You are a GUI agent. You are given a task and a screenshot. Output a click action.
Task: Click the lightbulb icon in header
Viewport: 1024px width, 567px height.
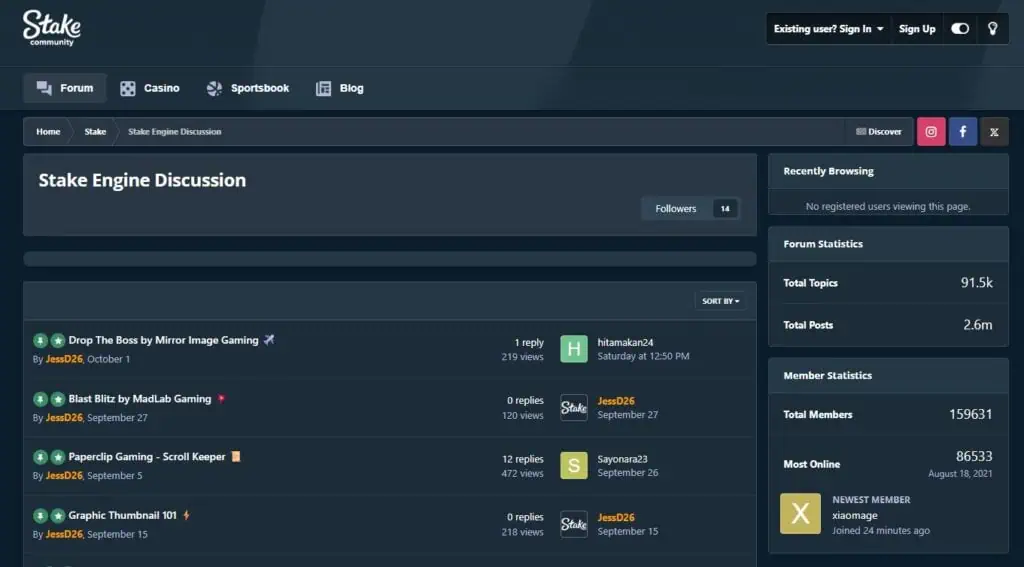click(992, 29)
